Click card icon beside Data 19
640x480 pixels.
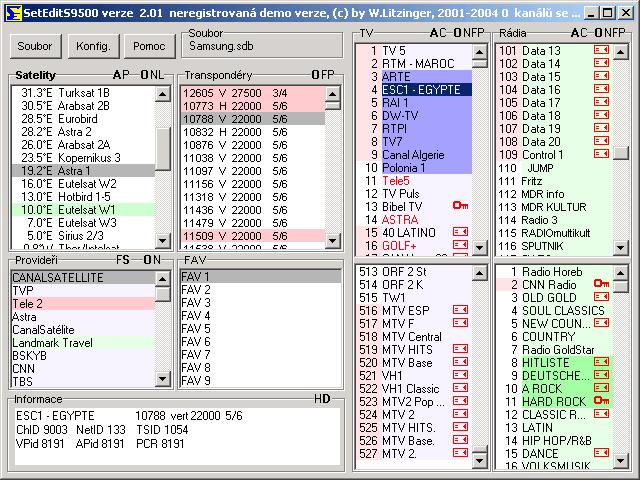click(601, 128)
